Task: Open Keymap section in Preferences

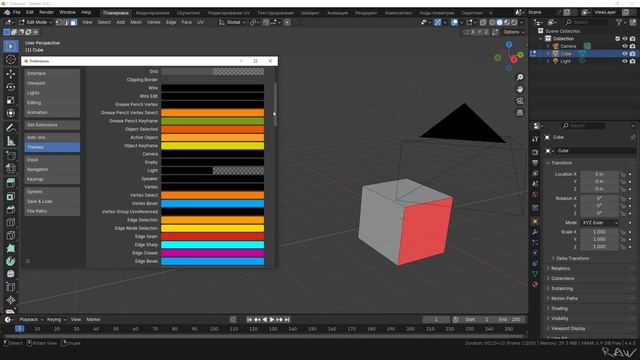Action: pos(52,179)
